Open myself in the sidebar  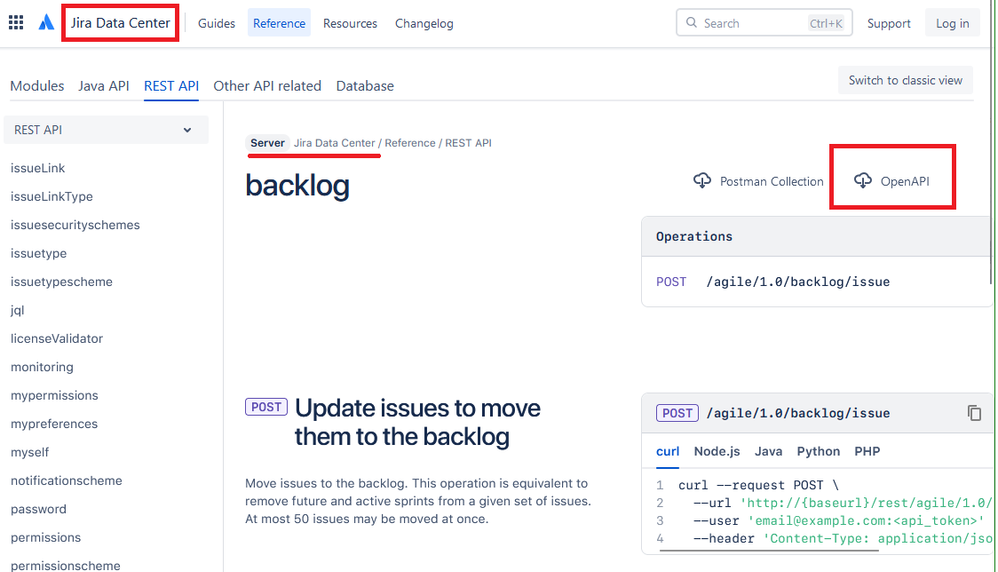point(29,452)
